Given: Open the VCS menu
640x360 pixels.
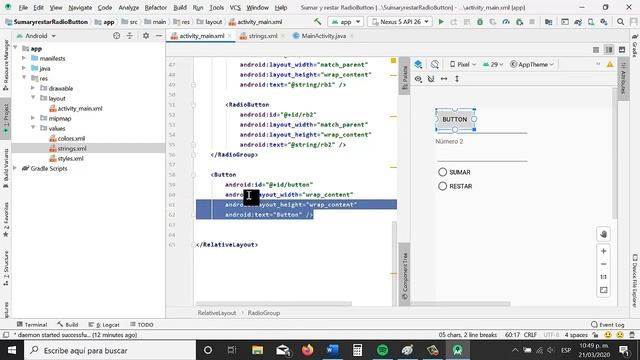Looking at the screenshot, I should pos(235,7).
